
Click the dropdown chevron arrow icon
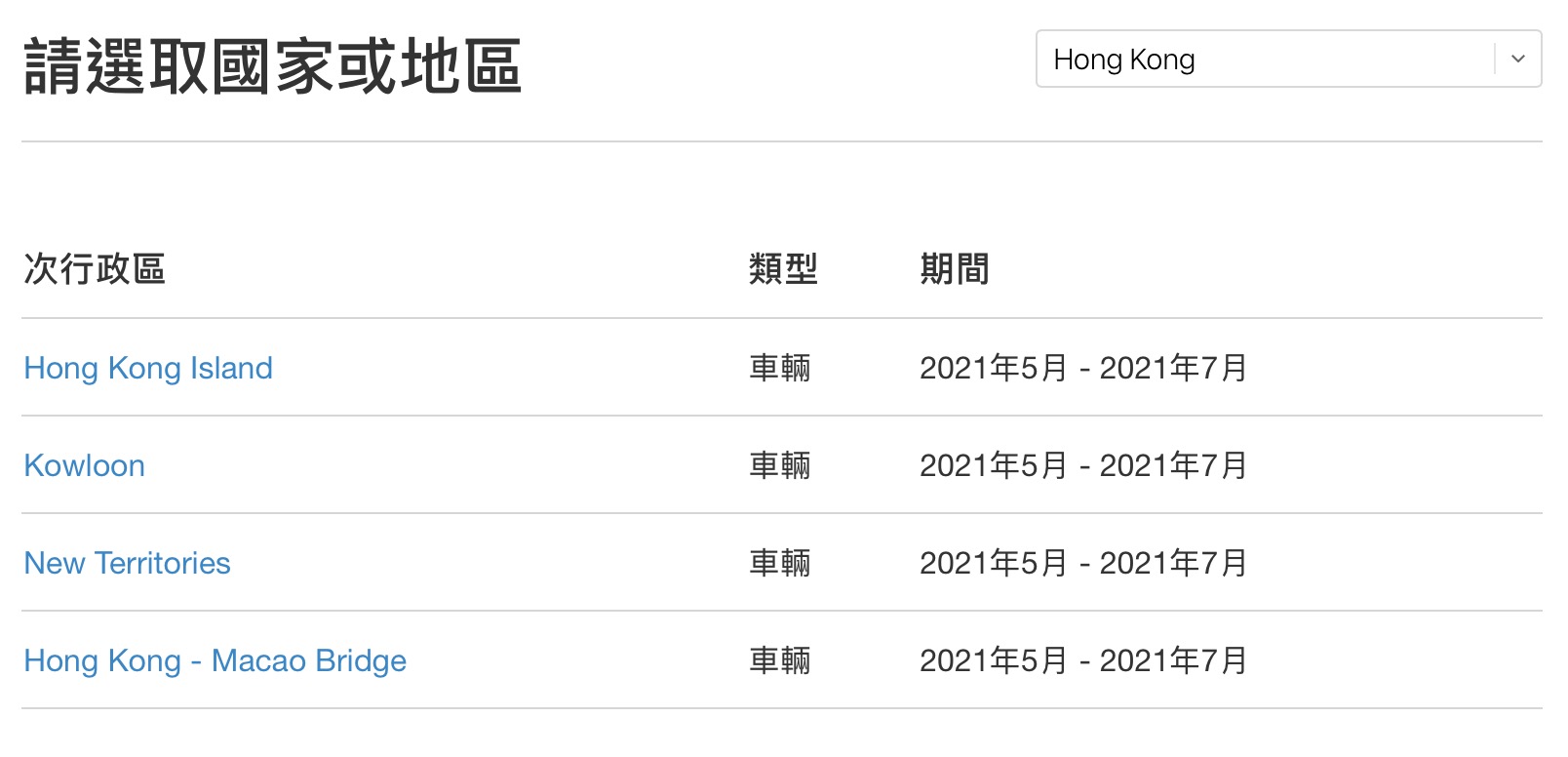tap(1517, 59)
